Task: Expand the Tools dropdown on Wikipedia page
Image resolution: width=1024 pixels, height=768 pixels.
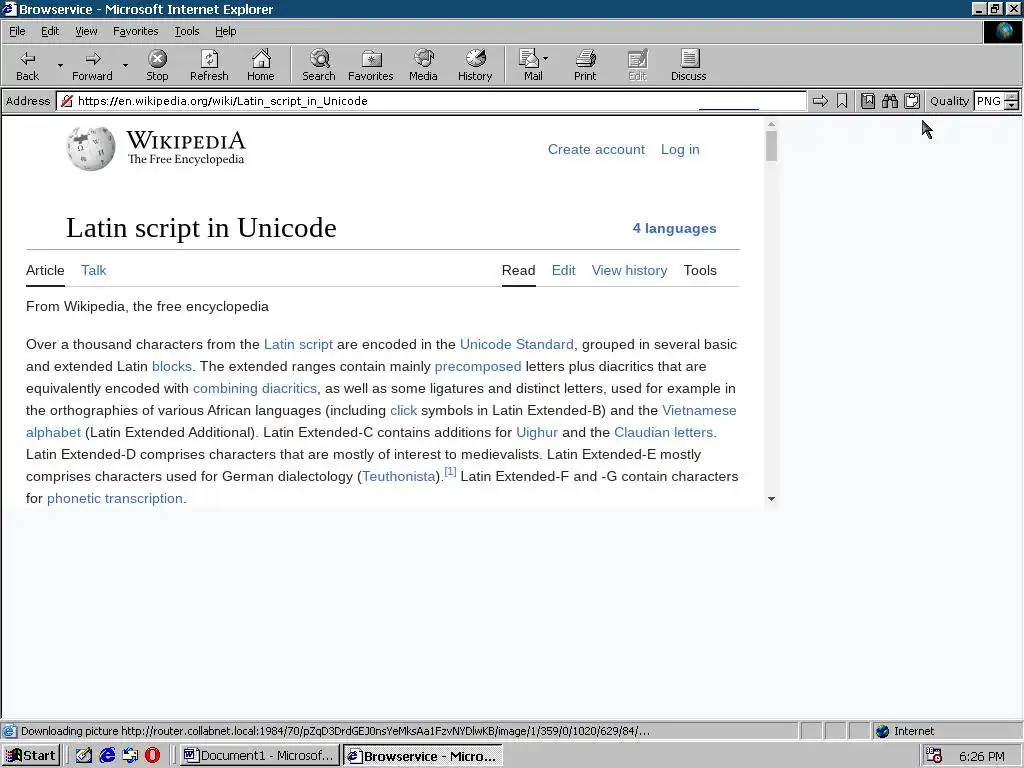Action: click(700, 270)
